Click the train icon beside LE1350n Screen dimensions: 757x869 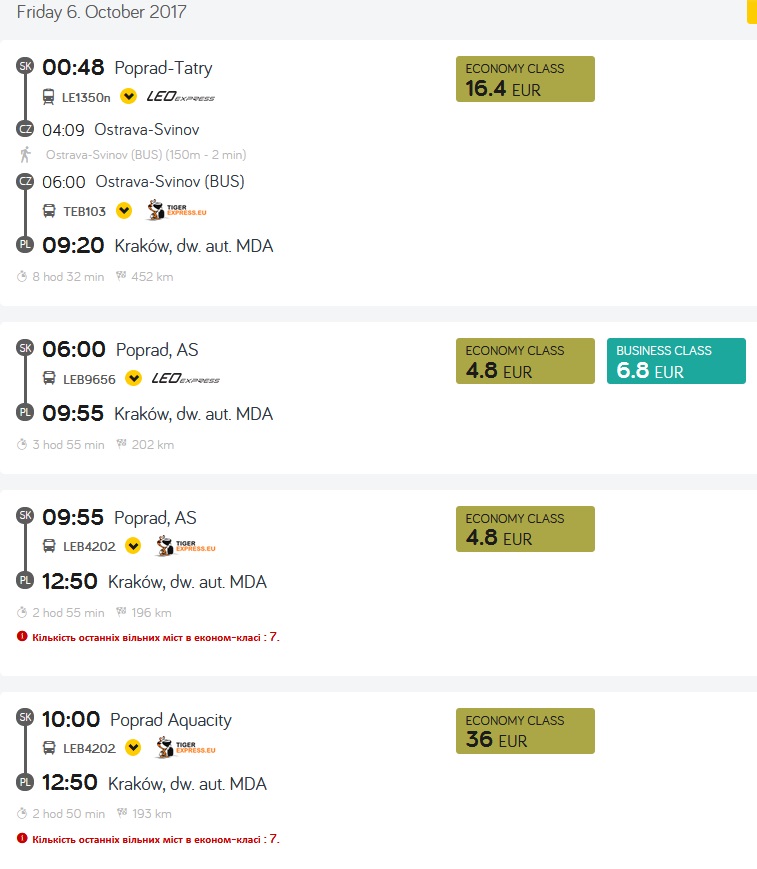49,97
